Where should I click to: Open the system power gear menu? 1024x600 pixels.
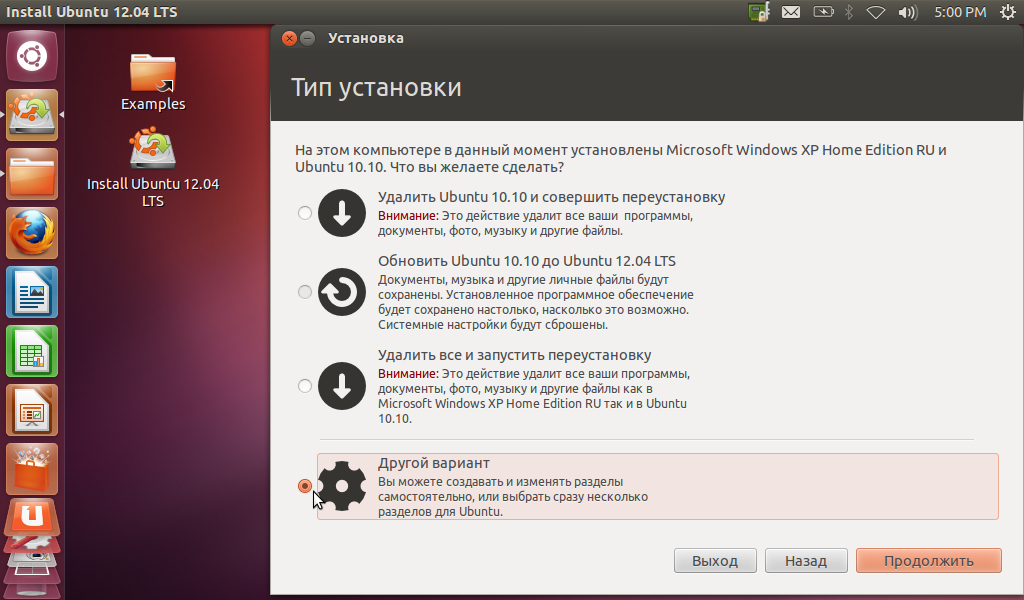[x=1008, y=12]
